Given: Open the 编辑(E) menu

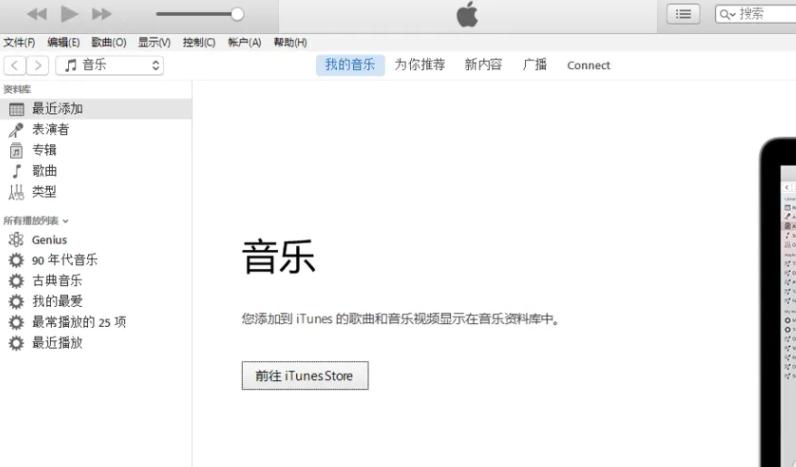Looking at the screenshot, I should [x=63, y=42].
